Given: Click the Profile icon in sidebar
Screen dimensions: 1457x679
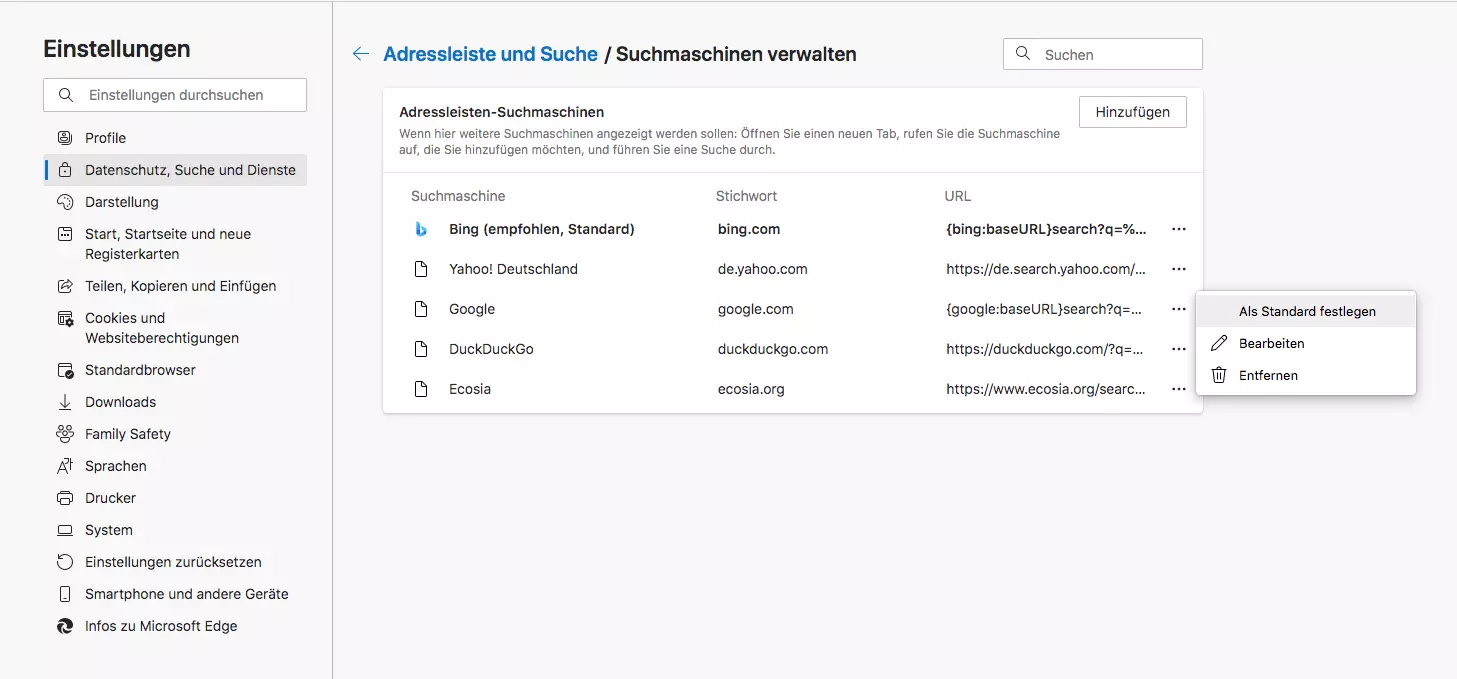Looking at the screenshot, I should pyautogui.click(x=65, y=138).
